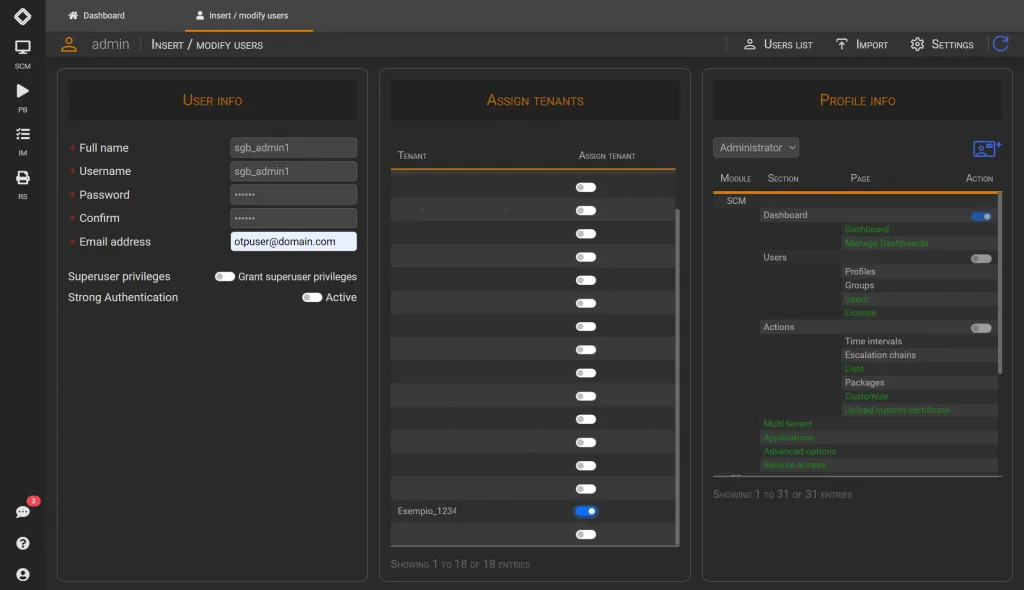1024x590 pixels.
Task: Sort by Tenant column header
Action: point(412,156)
